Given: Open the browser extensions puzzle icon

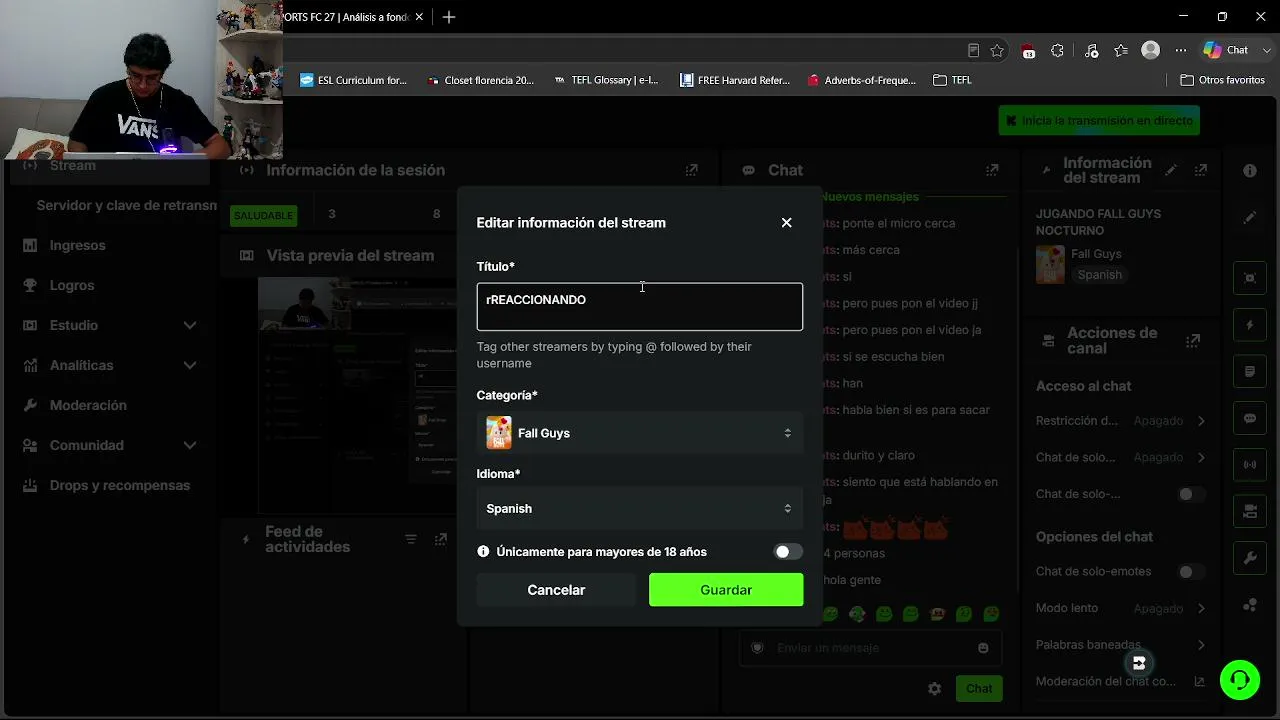Looking at the screenshot, I should [x=1057, y=50].
